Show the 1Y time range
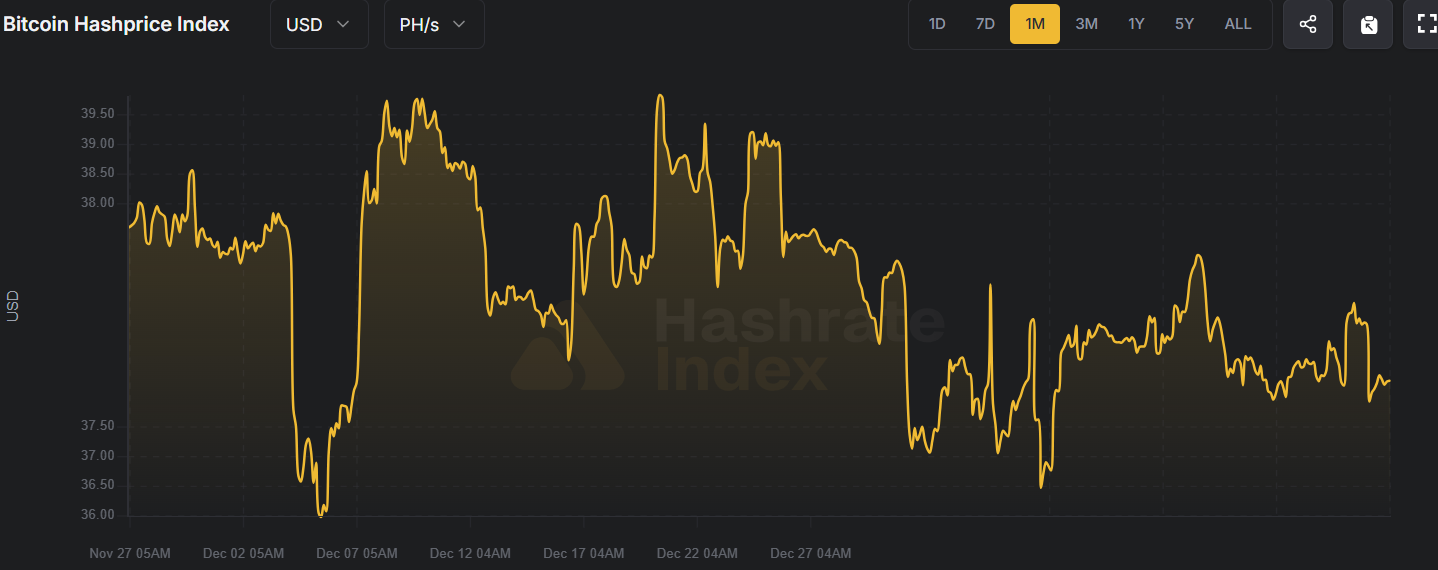 click(x=1136, y=24)
